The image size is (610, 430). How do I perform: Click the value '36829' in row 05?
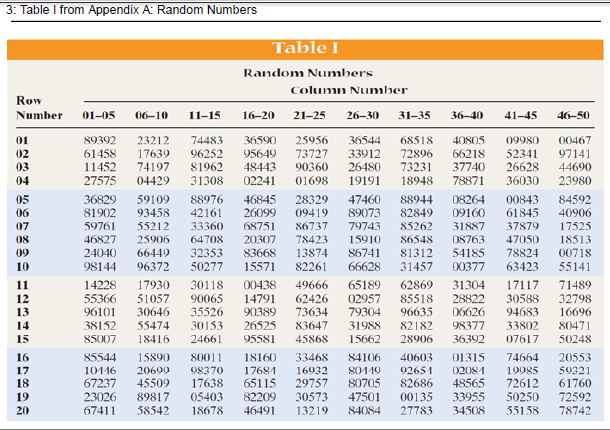100,200
